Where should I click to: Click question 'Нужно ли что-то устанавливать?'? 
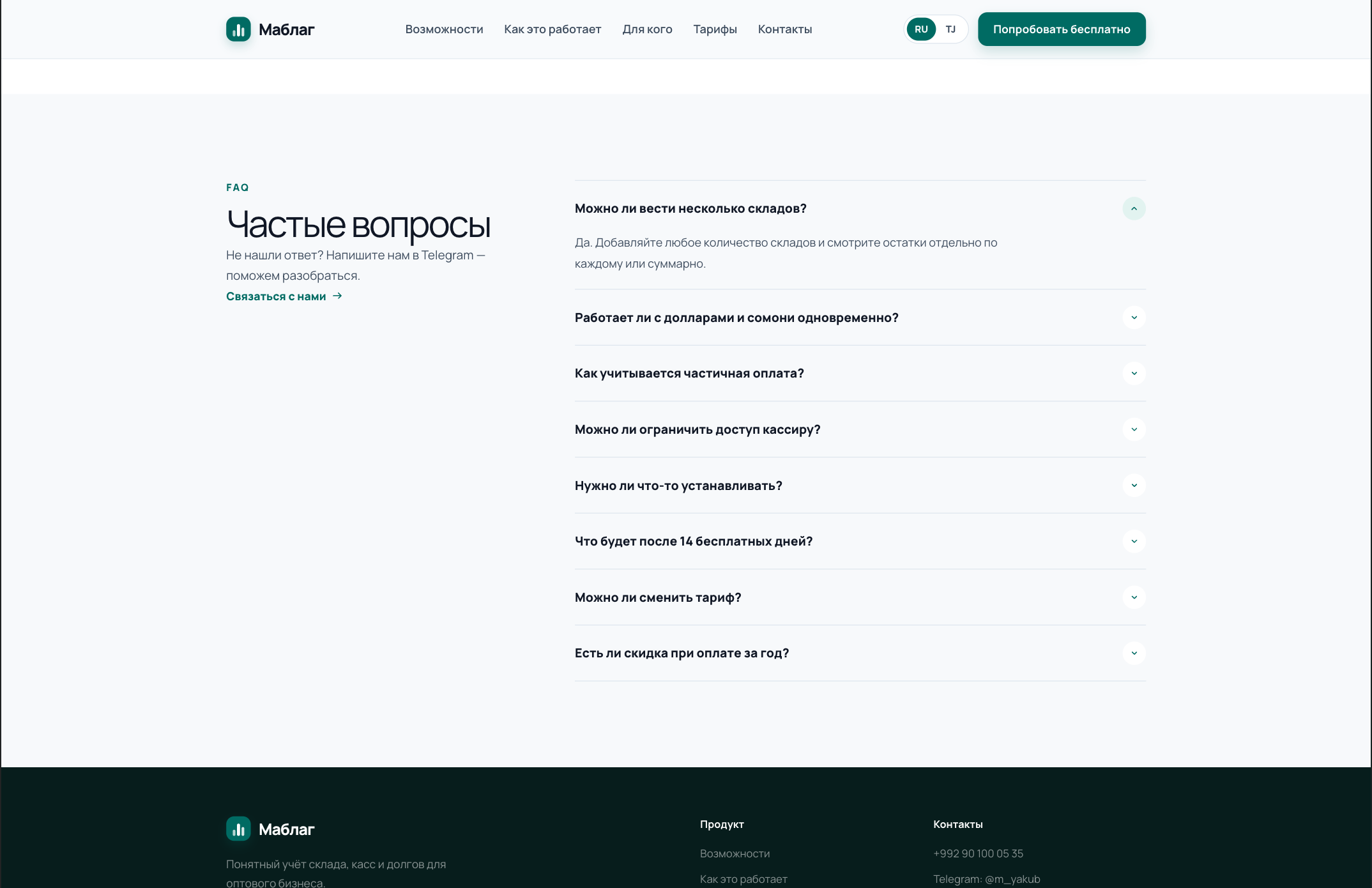[x=678, y=486]
